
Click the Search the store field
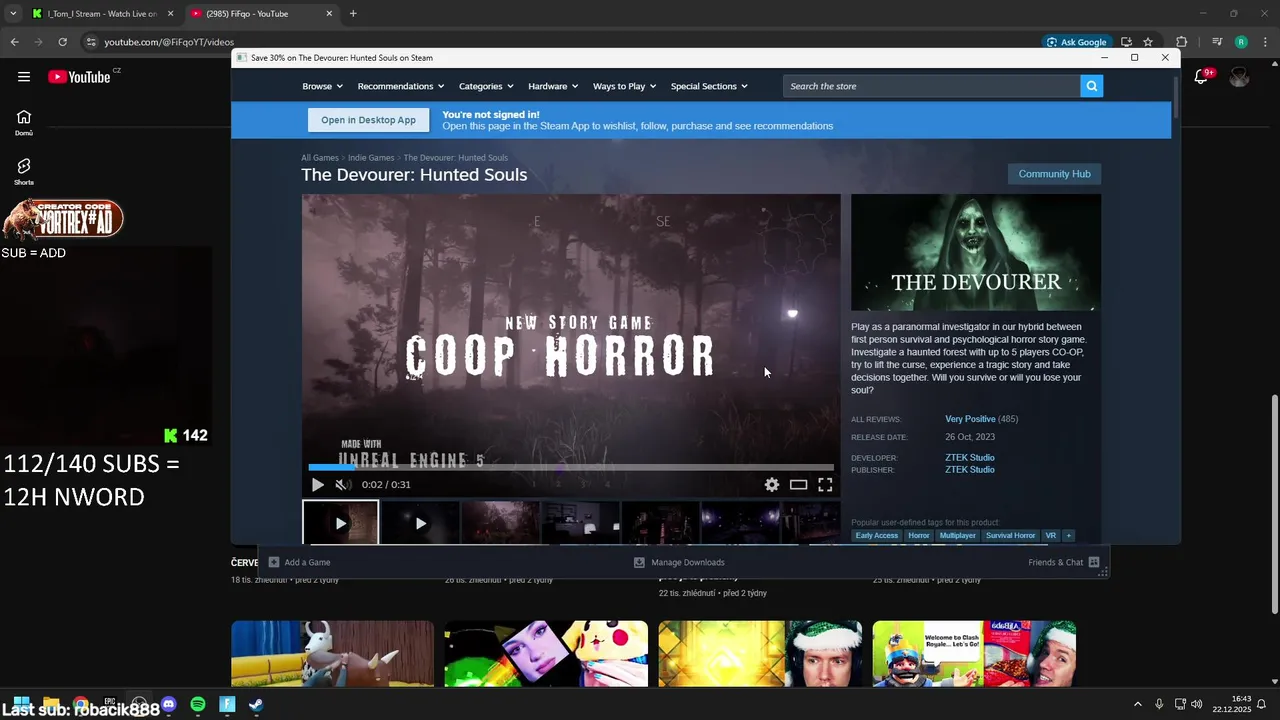[932, 86]
